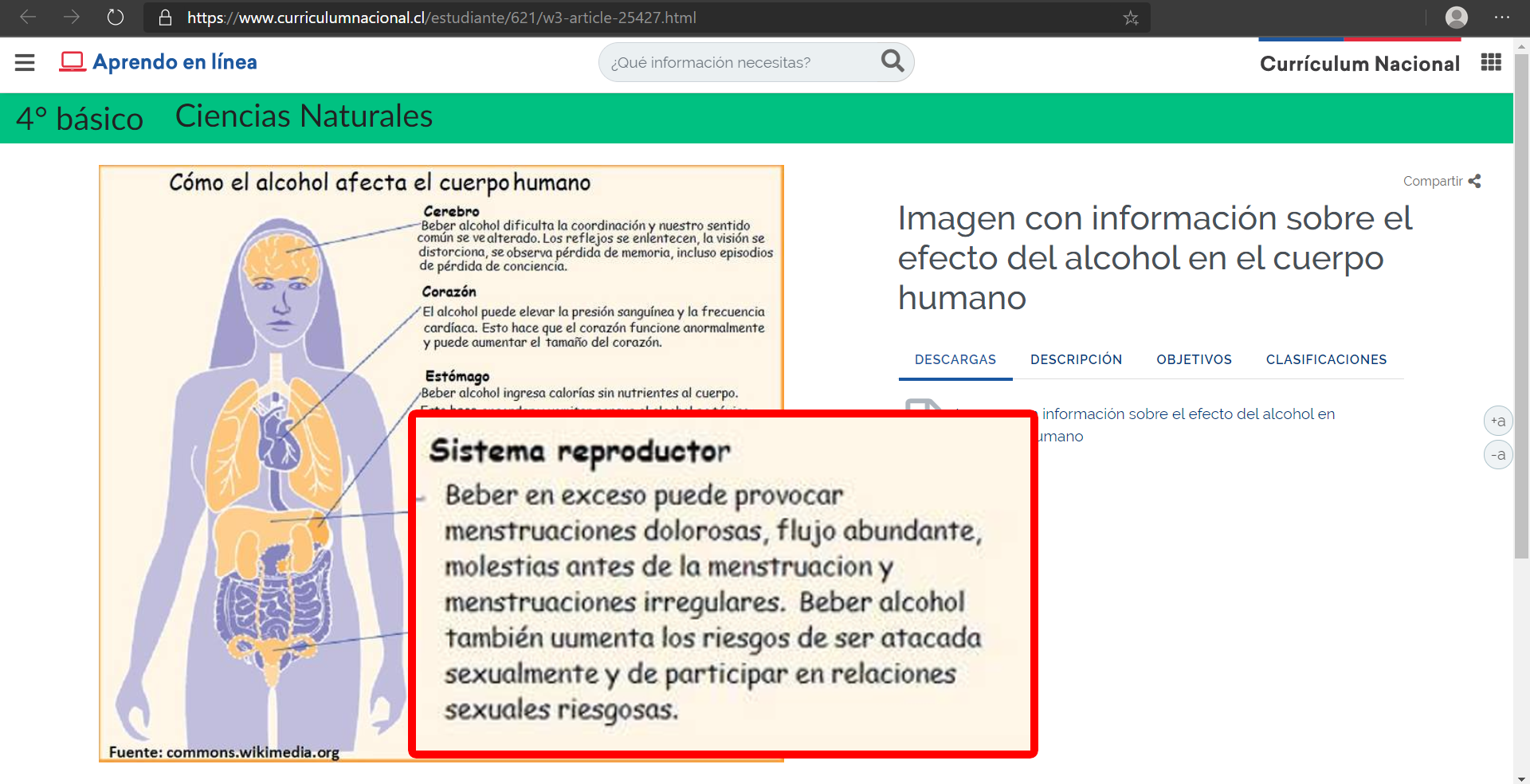The height and width of the screenshot is (784, 1530).
Task: Switch to CLASIFICACIONES tab
Action: pyautogui.click(x=1326, y=360)
